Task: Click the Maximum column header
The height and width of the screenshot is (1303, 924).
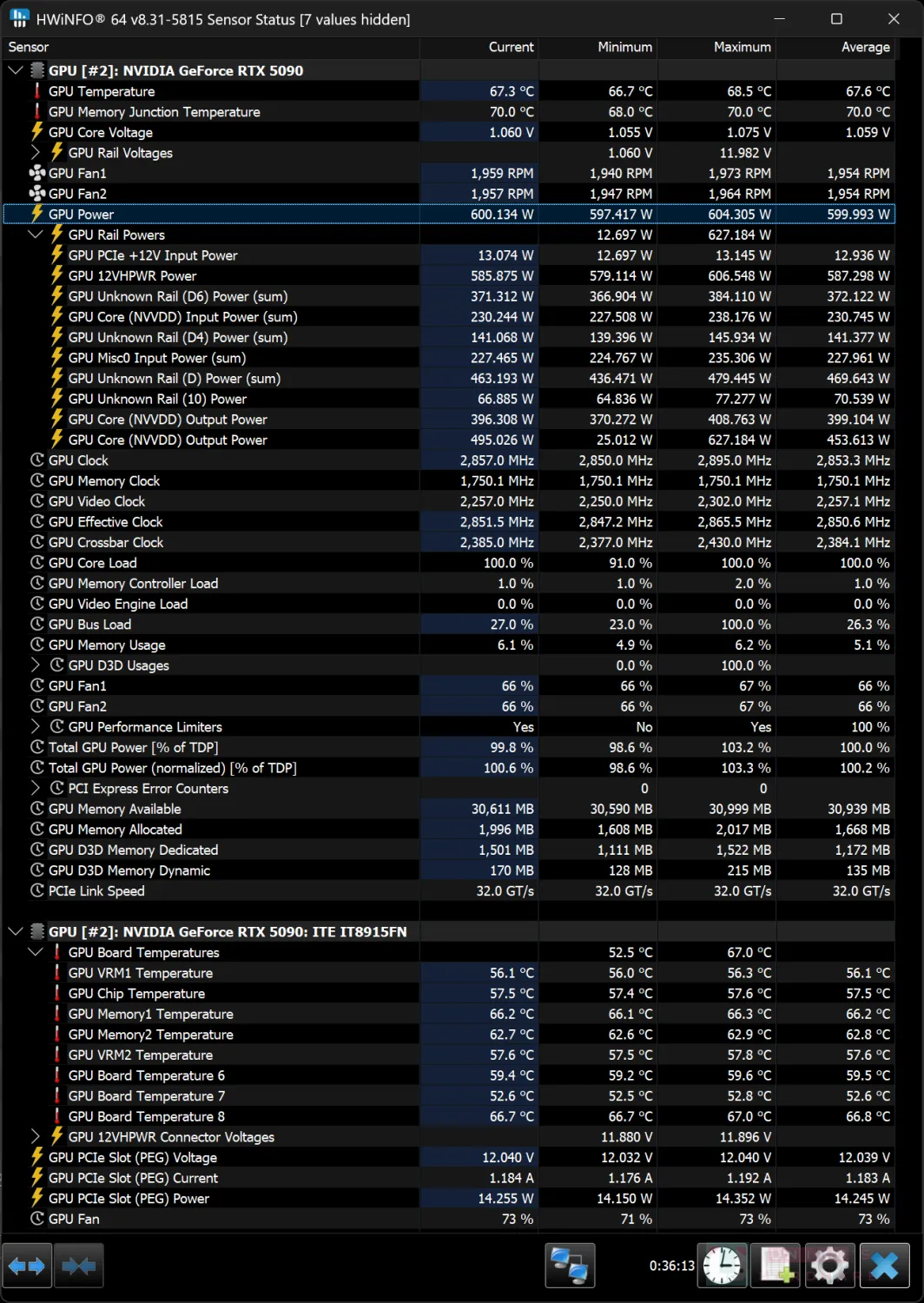Action: click(742, 47)
